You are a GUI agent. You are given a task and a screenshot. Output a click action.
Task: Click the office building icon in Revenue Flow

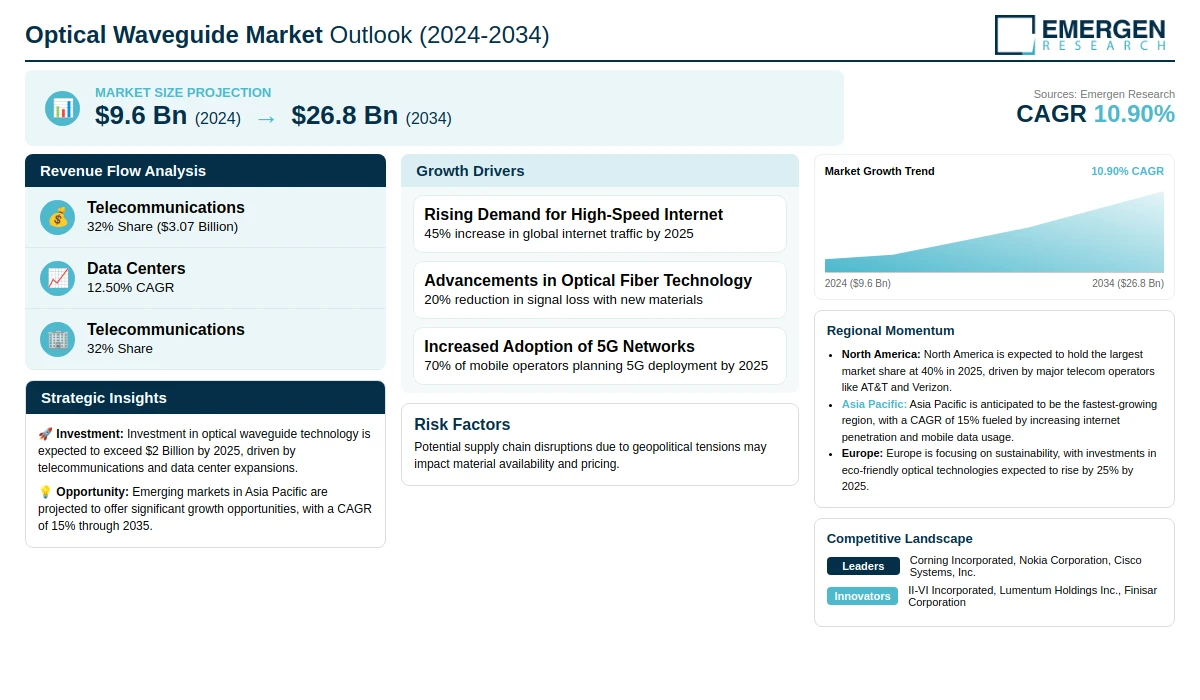pos(58,339)
